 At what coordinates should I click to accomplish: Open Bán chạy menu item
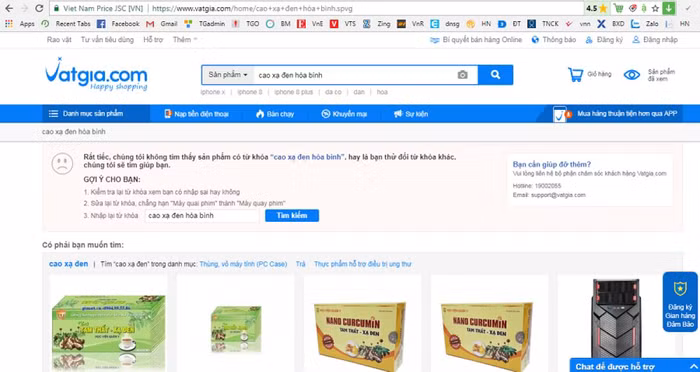point(275,114)
